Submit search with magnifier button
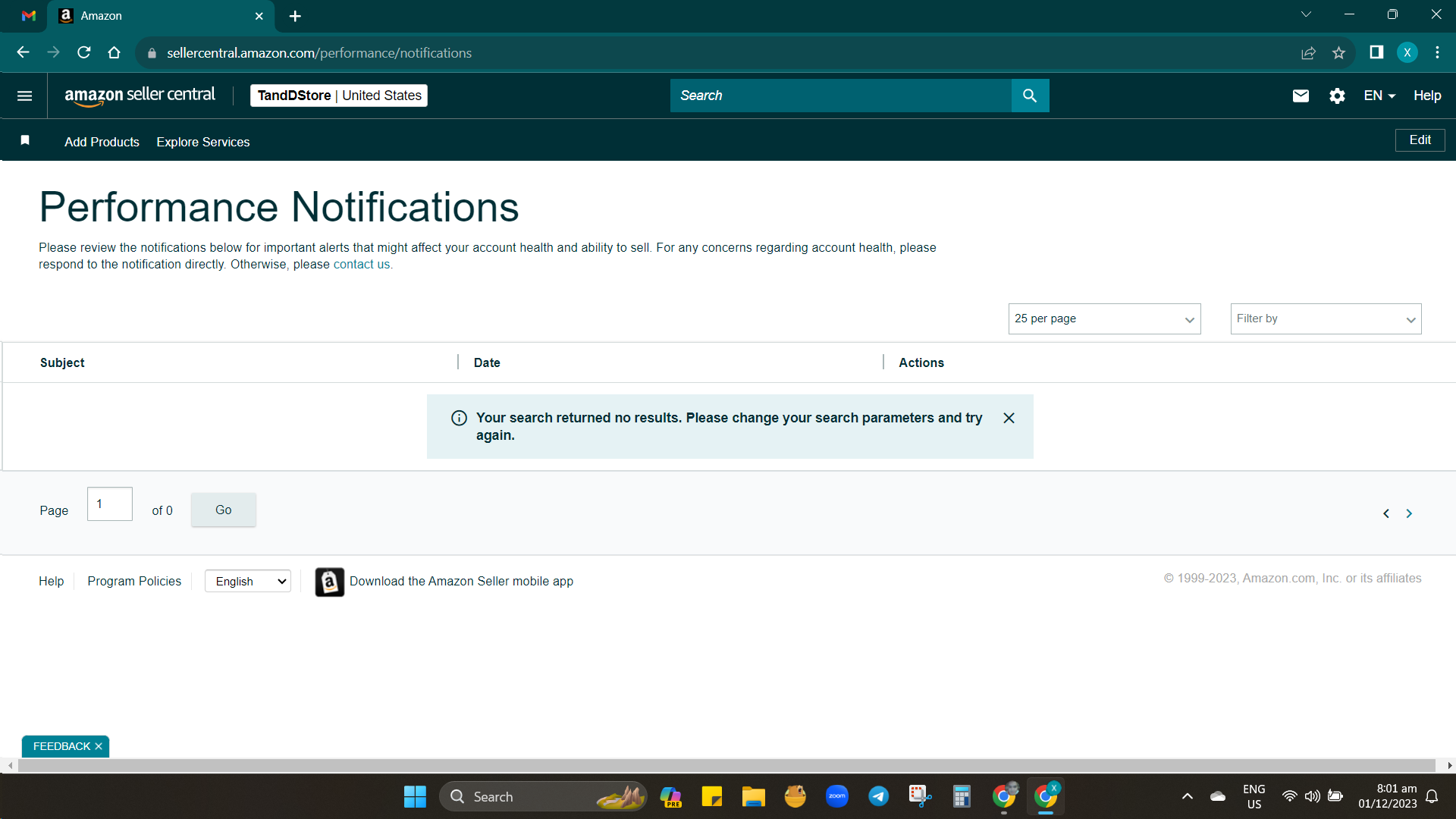1456x819 pixels. pos(1030,96)
